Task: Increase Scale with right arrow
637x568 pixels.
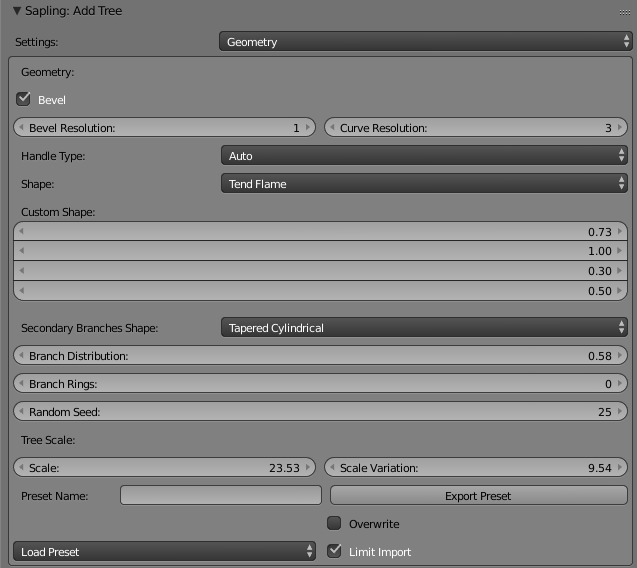Action: pos(308,467)
